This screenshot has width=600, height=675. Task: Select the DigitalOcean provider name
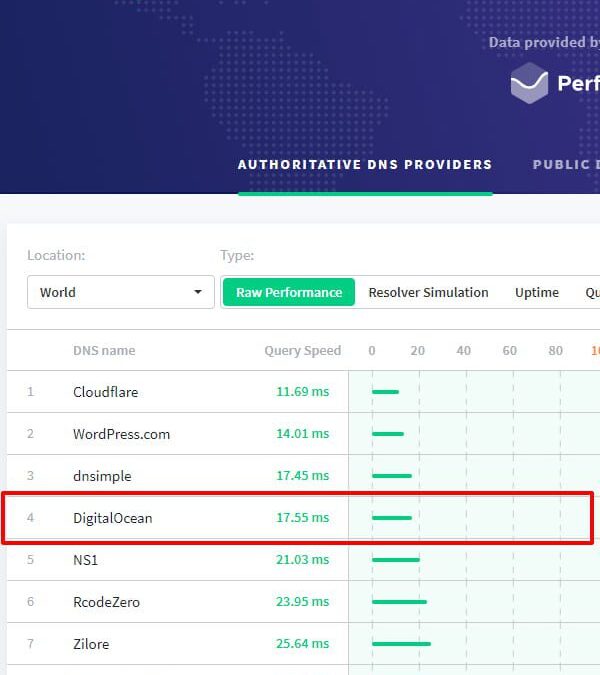113,518
